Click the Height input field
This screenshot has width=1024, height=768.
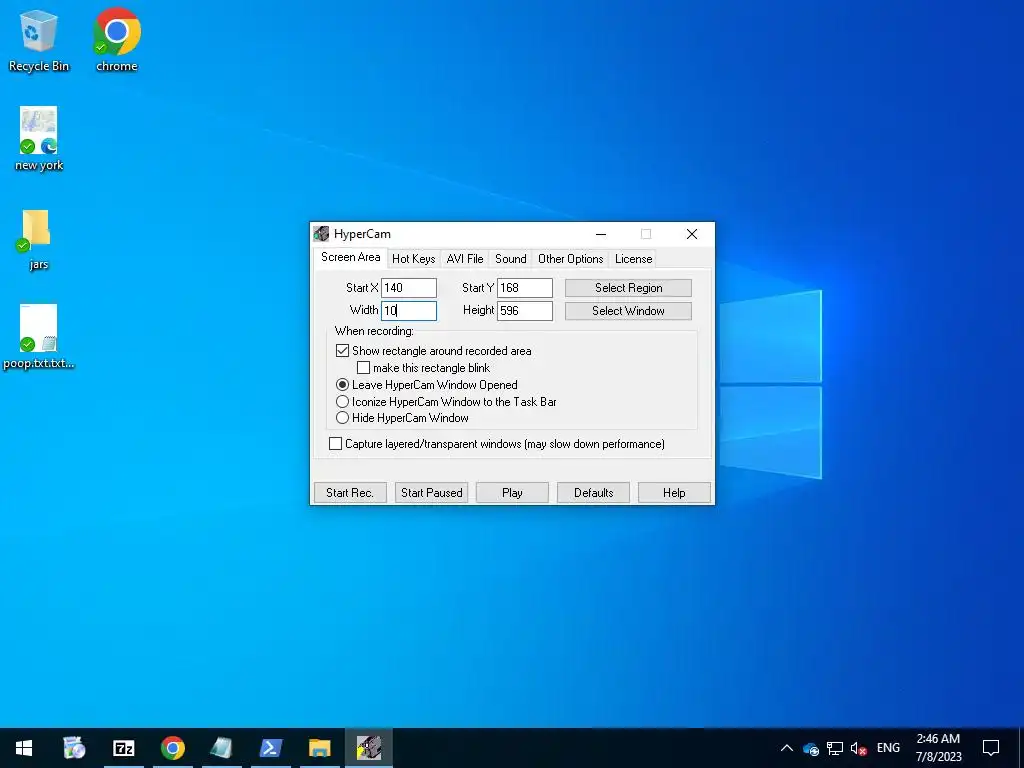point(525,311)
